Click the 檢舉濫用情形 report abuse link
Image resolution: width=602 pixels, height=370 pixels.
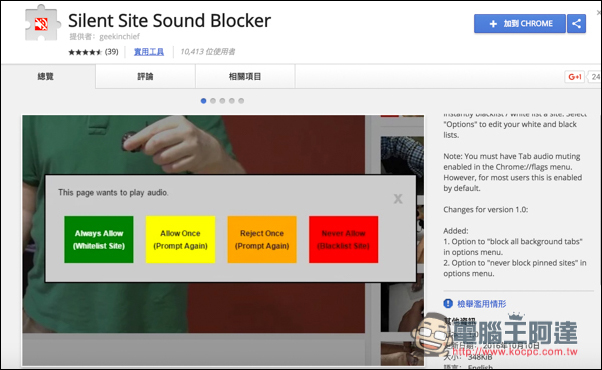482,304
